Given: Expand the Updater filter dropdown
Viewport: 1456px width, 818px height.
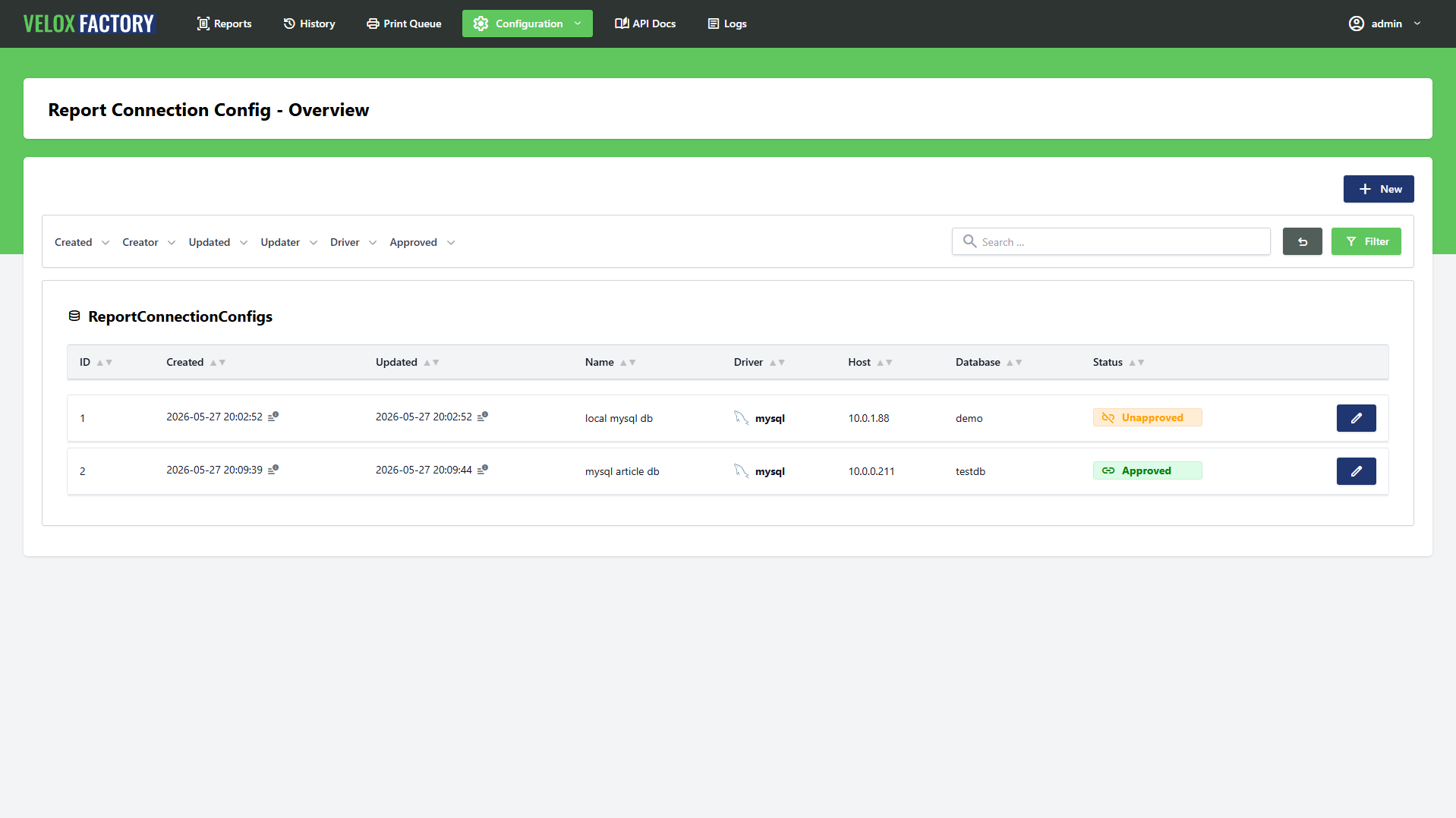Looking at the screenshot, I should point(288,242).
